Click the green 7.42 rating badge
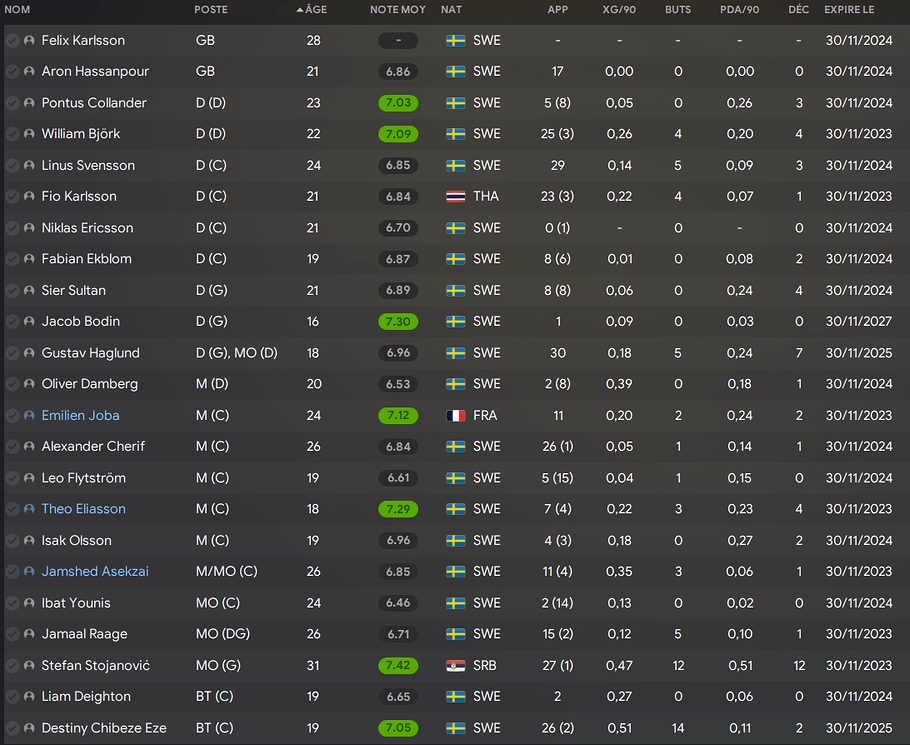The width and height of the screenshot is (910, 745). [398, 666]
